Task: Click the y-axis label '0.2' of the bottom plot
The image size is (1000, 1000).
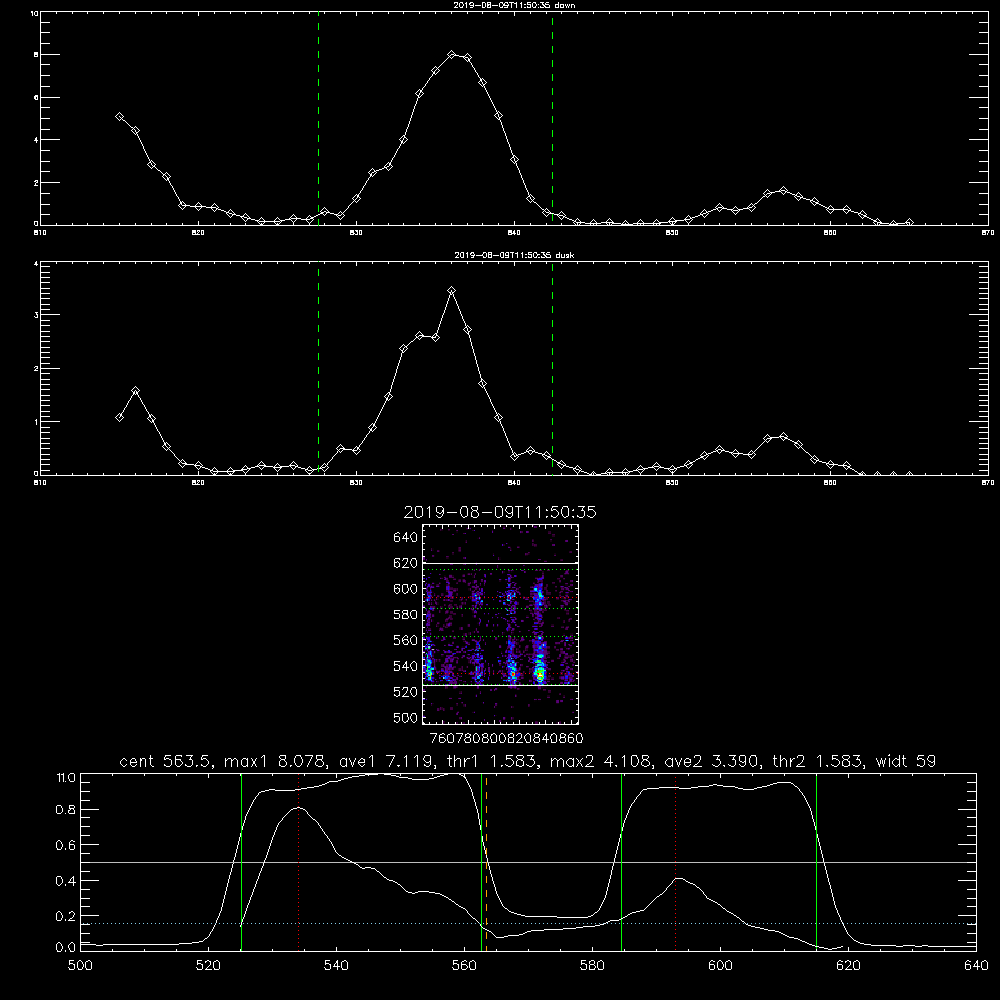Action: point(66,916)
